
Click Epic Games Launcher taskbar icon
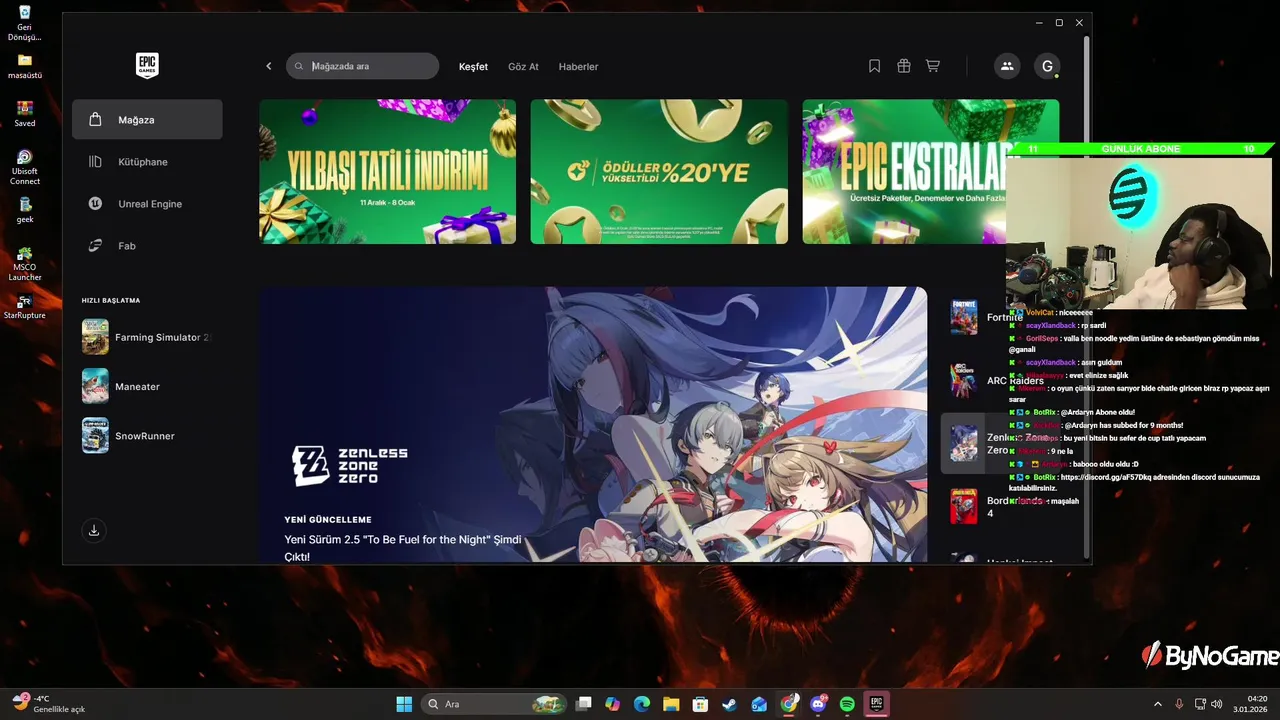click(876, 704)
